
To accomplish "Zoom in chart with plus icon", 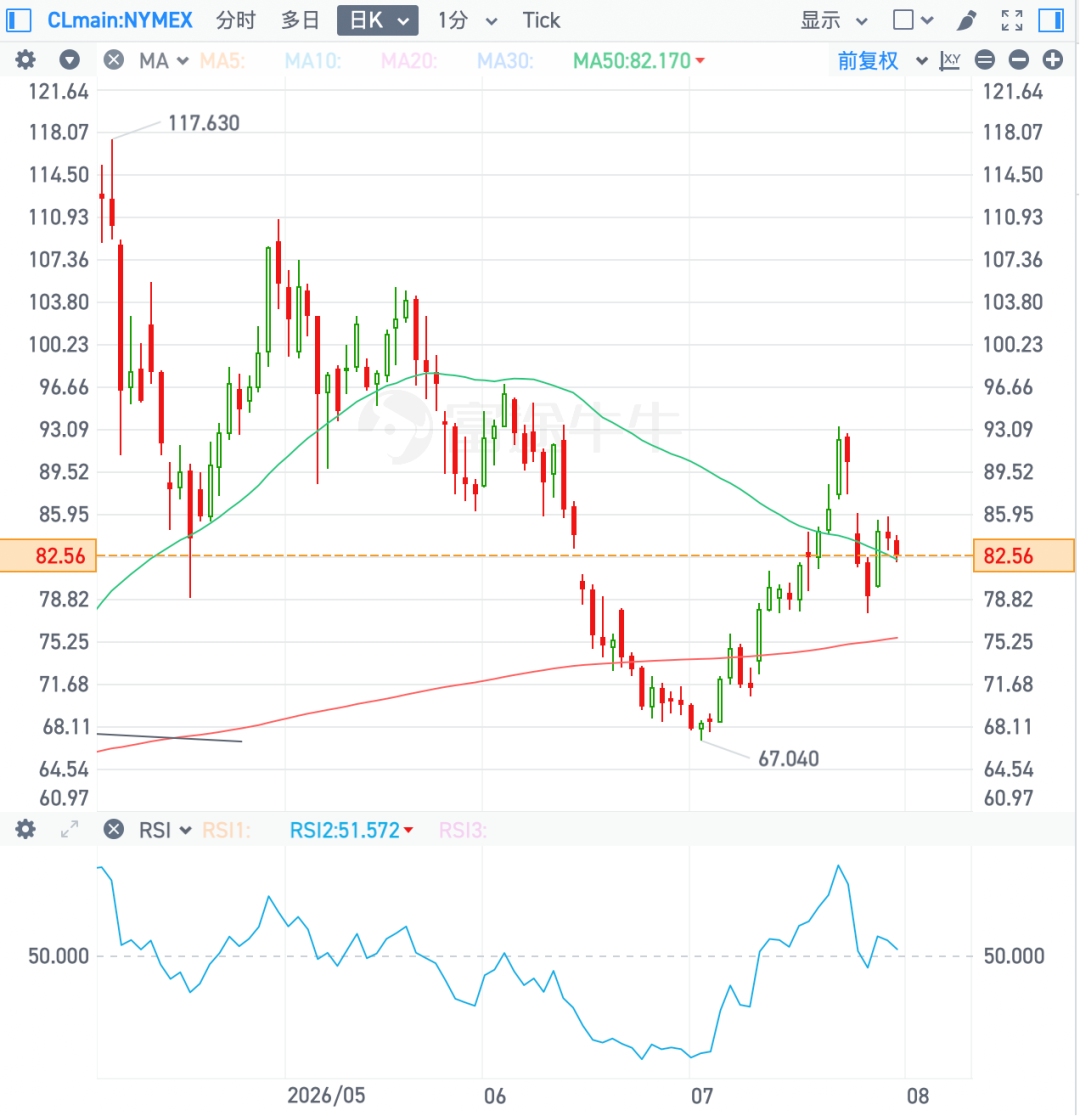I will [1053, 60].
